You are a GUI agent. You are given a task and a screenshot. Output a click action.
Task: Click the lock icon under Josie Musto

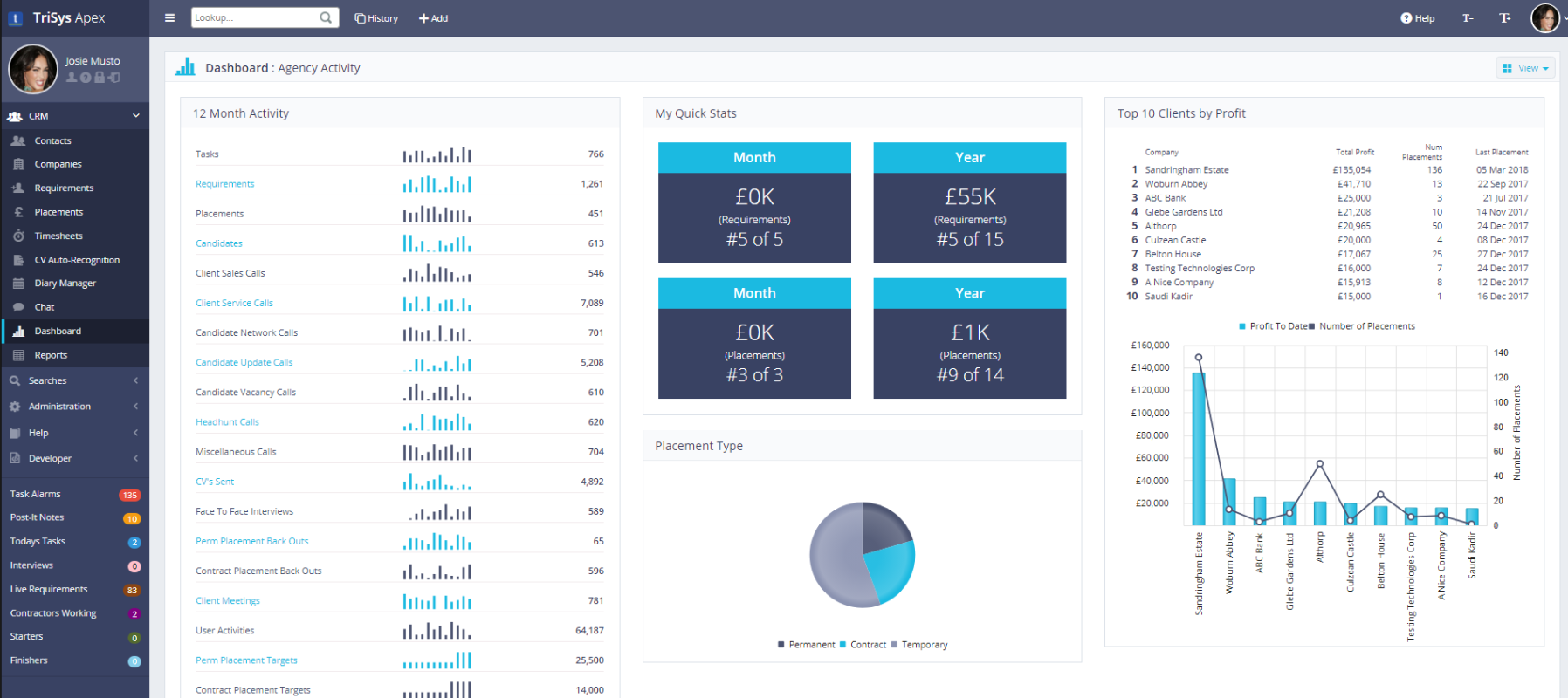click(x=100, y=78)
